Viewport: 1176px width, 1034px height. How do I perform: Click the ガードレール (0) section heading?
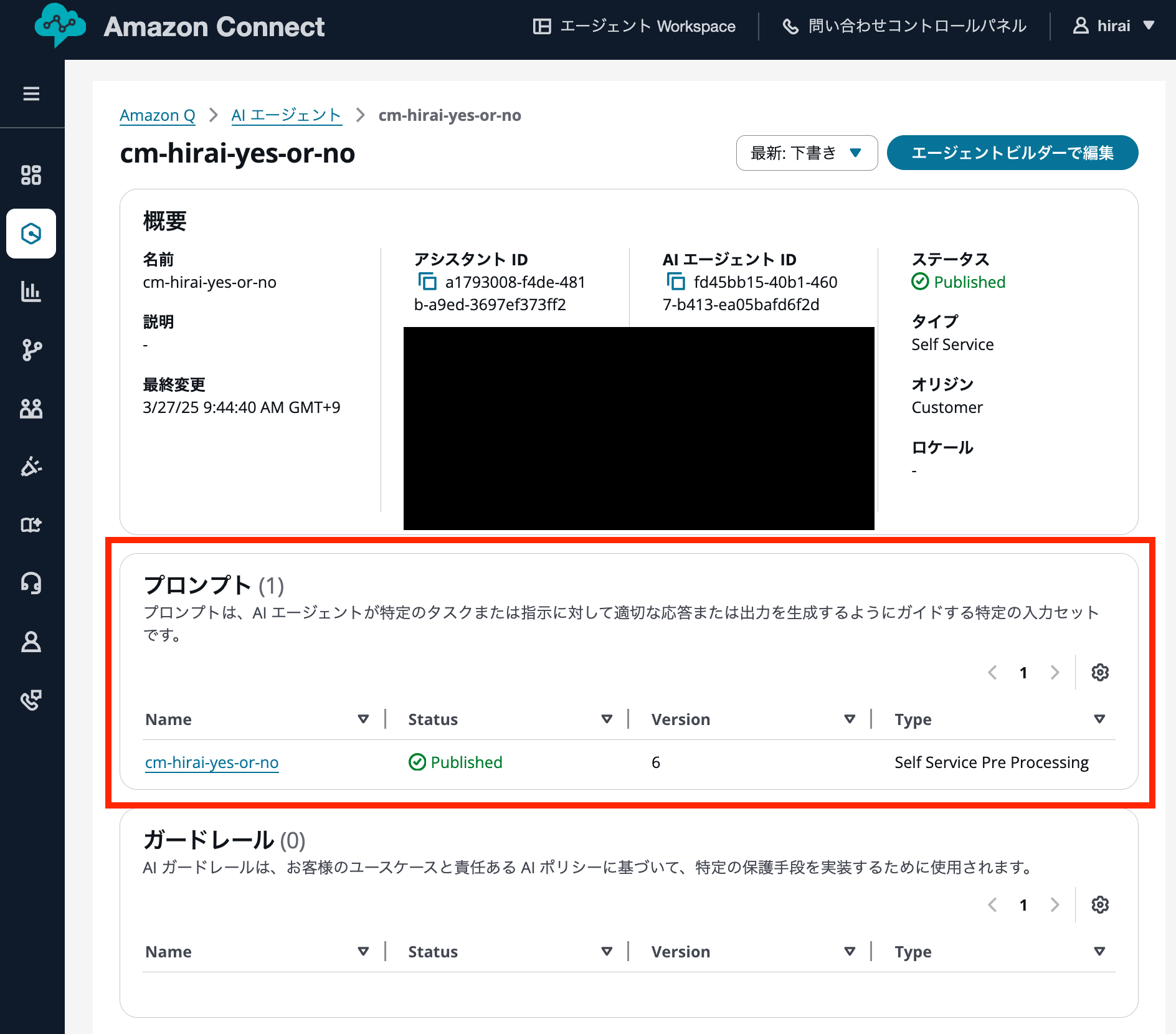pyautogui.click(x=224, y=840)
